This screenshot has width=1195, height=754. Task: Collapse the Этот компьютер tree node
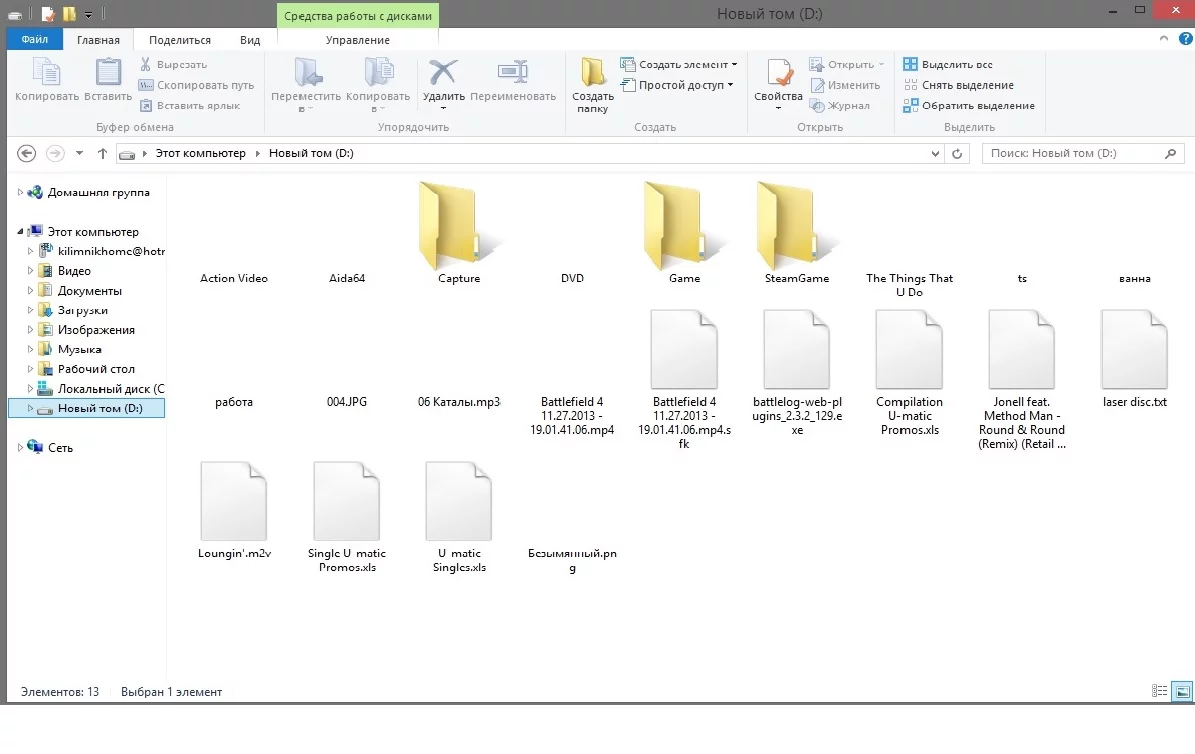click(x=20, y=231)
